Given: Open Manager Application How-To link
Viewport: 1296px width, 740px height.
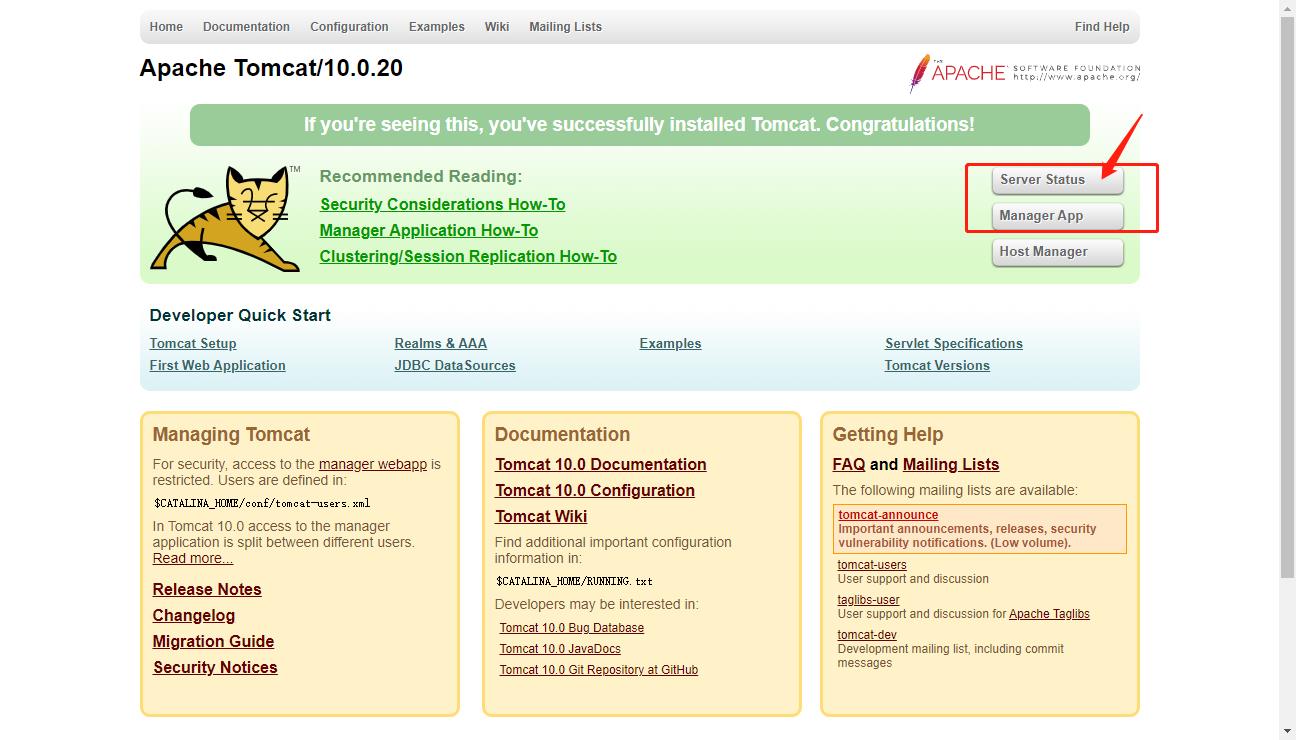Looking at the screenshot, I should click(429, 230).
